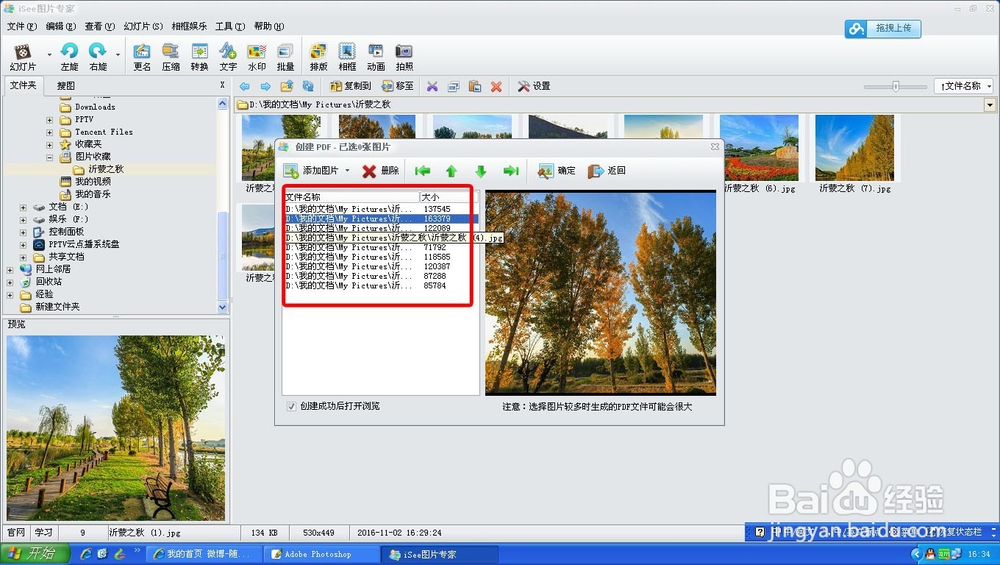Select the 我的音乐 folder in tree
Image resolution: width=1000 pixels, height=565 pixels.
click(x=85, y=194)
